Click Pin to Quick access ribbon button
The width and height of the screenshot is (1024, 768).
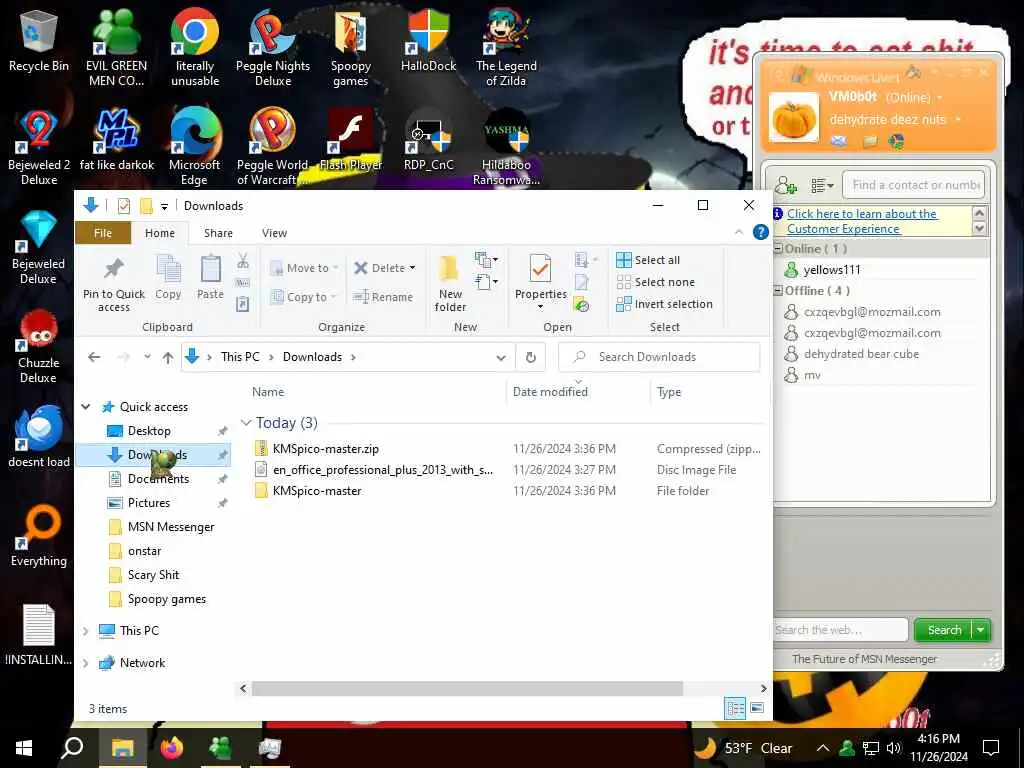(114, 284)
